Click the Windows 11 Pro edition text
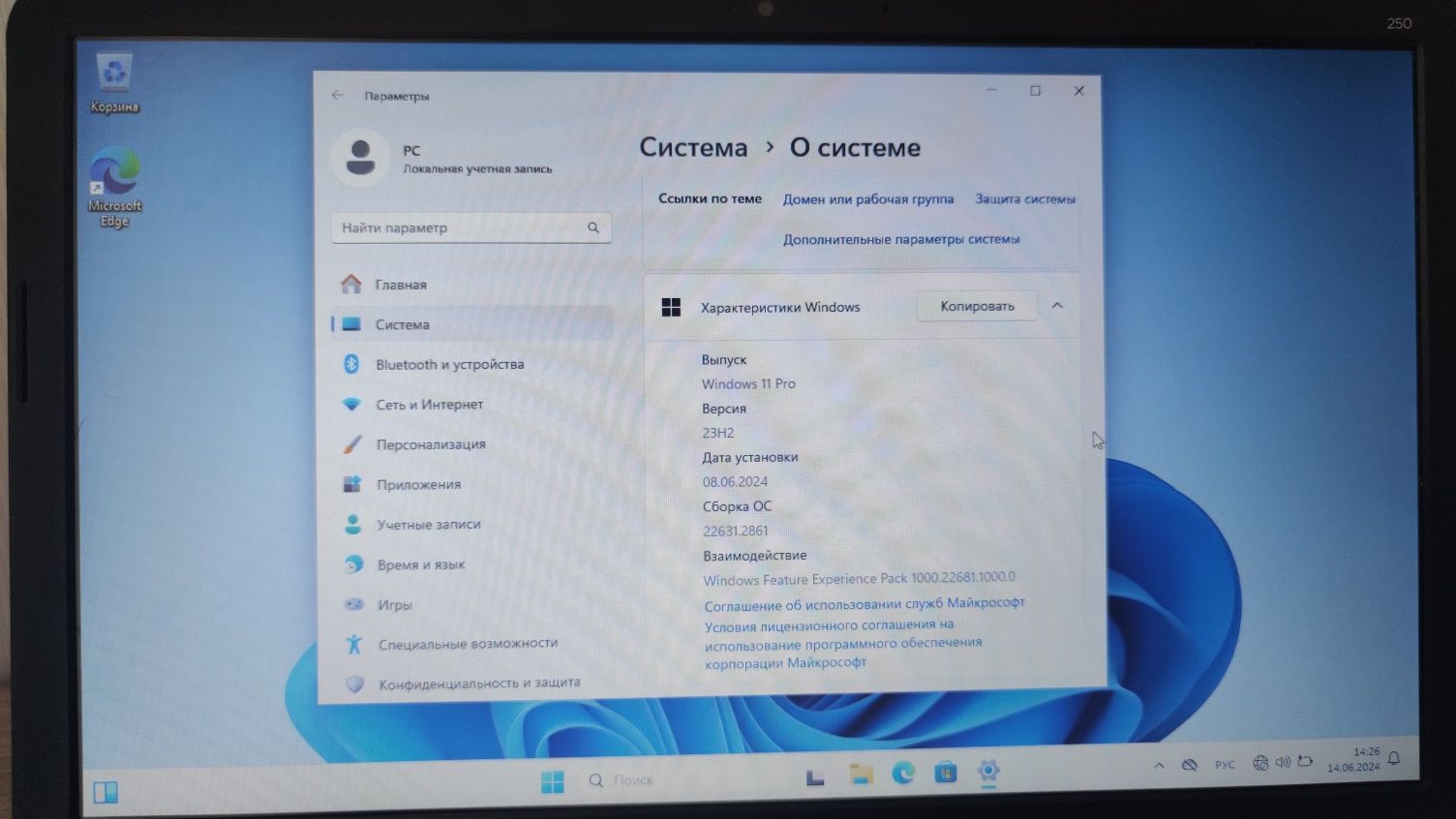This screenshot has height=819, width=1456. click(748, 383)
